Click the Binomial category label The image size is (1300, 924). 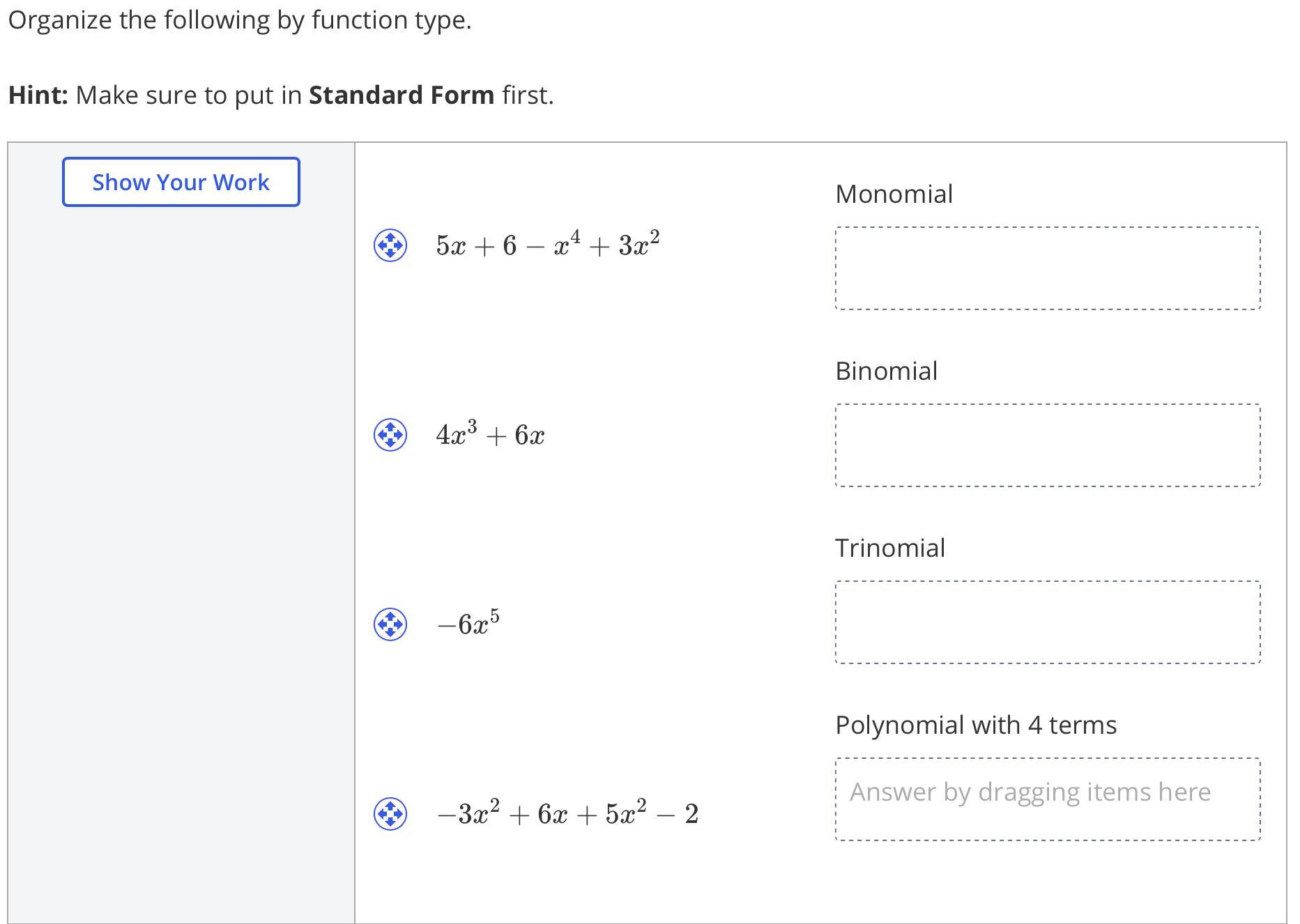886,371
